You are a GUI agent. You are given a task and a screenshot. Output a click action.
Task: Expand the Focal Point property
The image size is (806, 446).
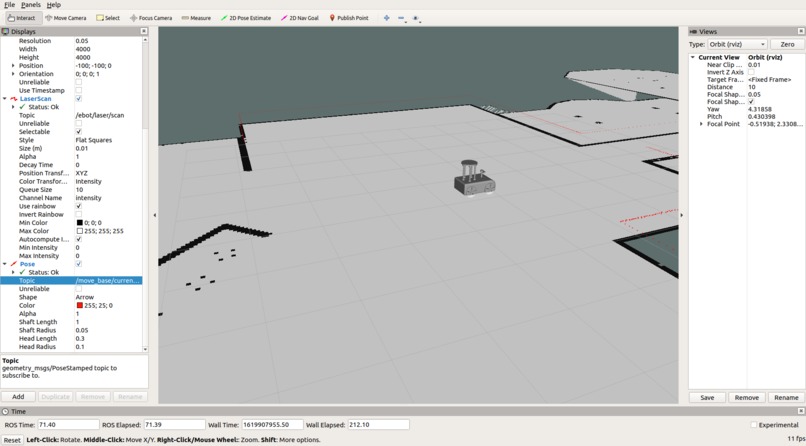[701, 124]
